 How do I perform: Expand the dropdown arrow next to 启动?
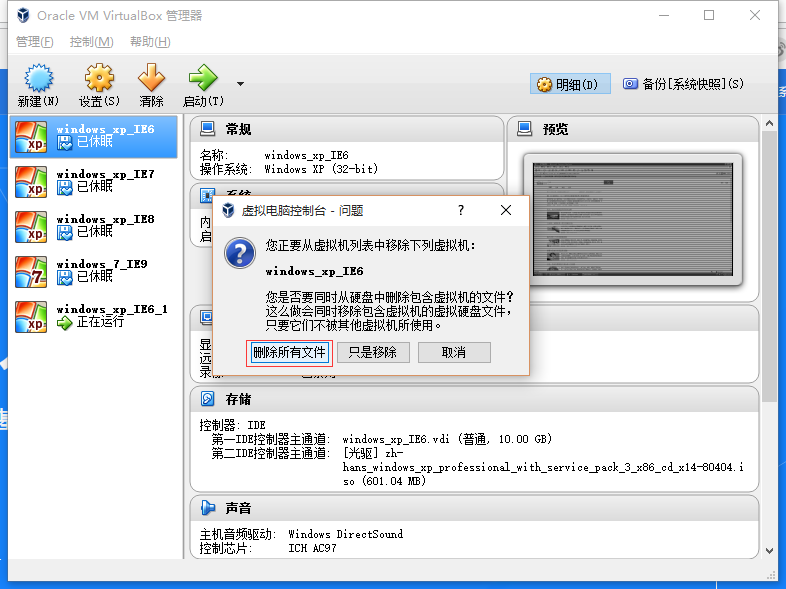[241, 84]
